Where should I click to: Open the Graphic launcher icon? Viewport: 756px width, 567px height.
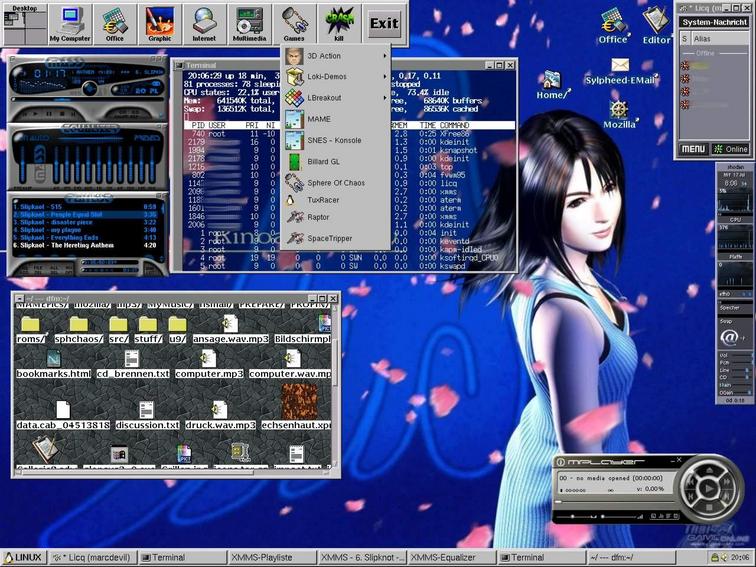click(160, 24)
